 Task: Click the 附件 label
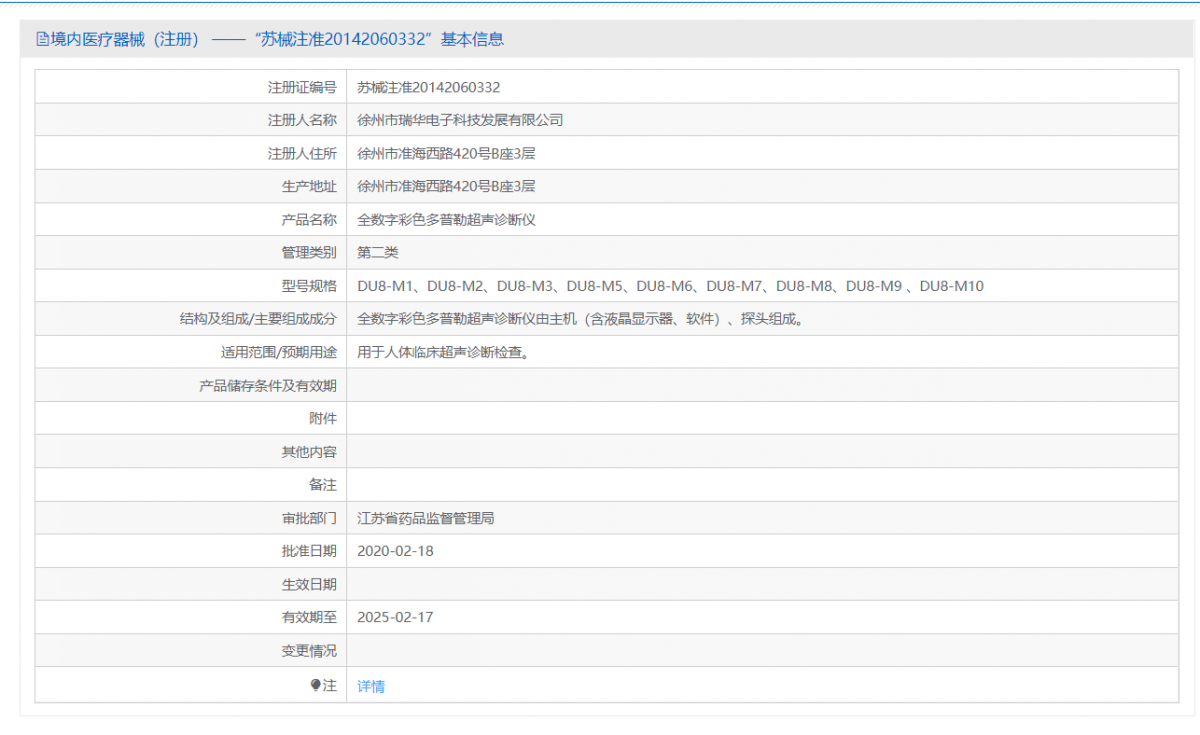[x=323, y=418]
